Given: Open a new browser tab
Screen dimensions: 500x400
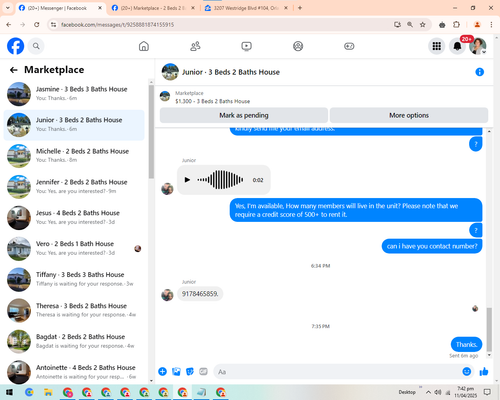Looking at the screenshot, I should coord(300,8).
